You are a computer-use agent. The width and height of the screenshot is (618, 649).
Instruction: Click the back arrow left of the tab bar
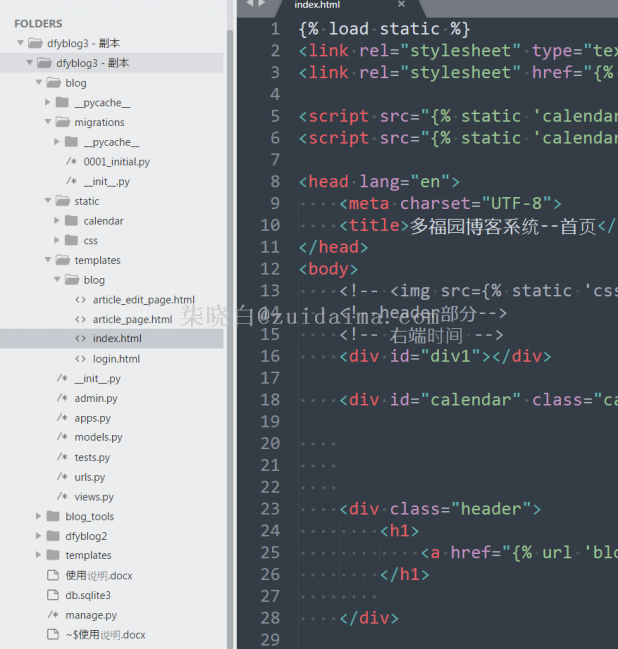point(250,4)
